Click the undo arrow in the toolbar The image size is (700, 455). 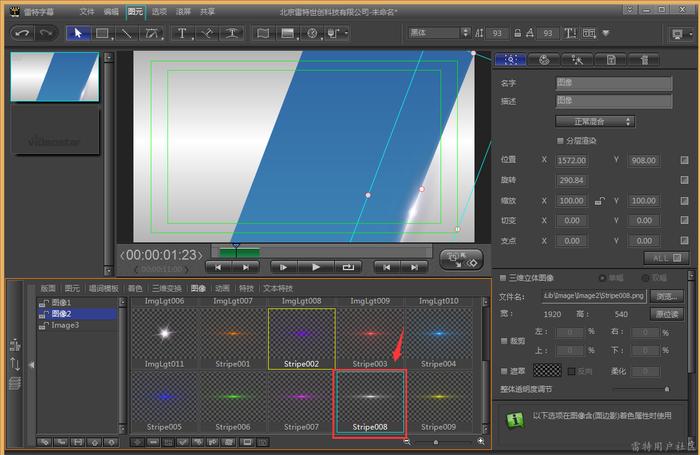tap(22, 33)
